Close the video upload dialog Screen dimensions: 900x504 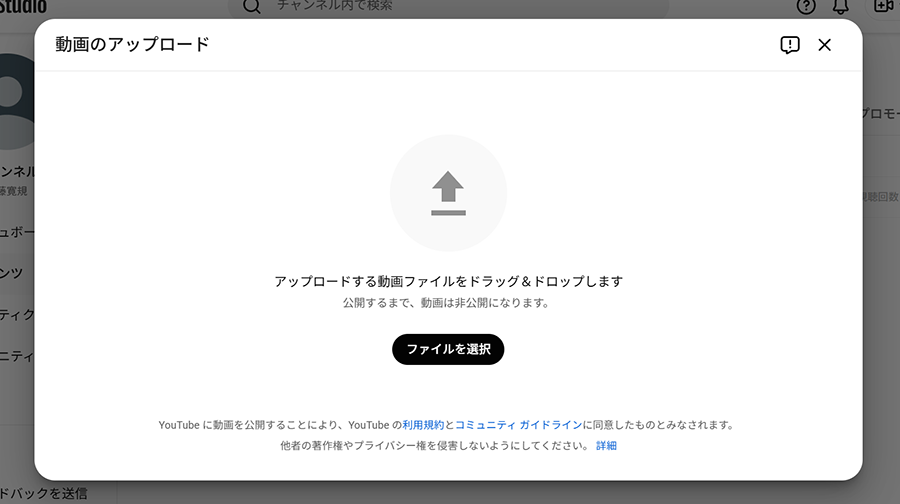tap(824, 45)
